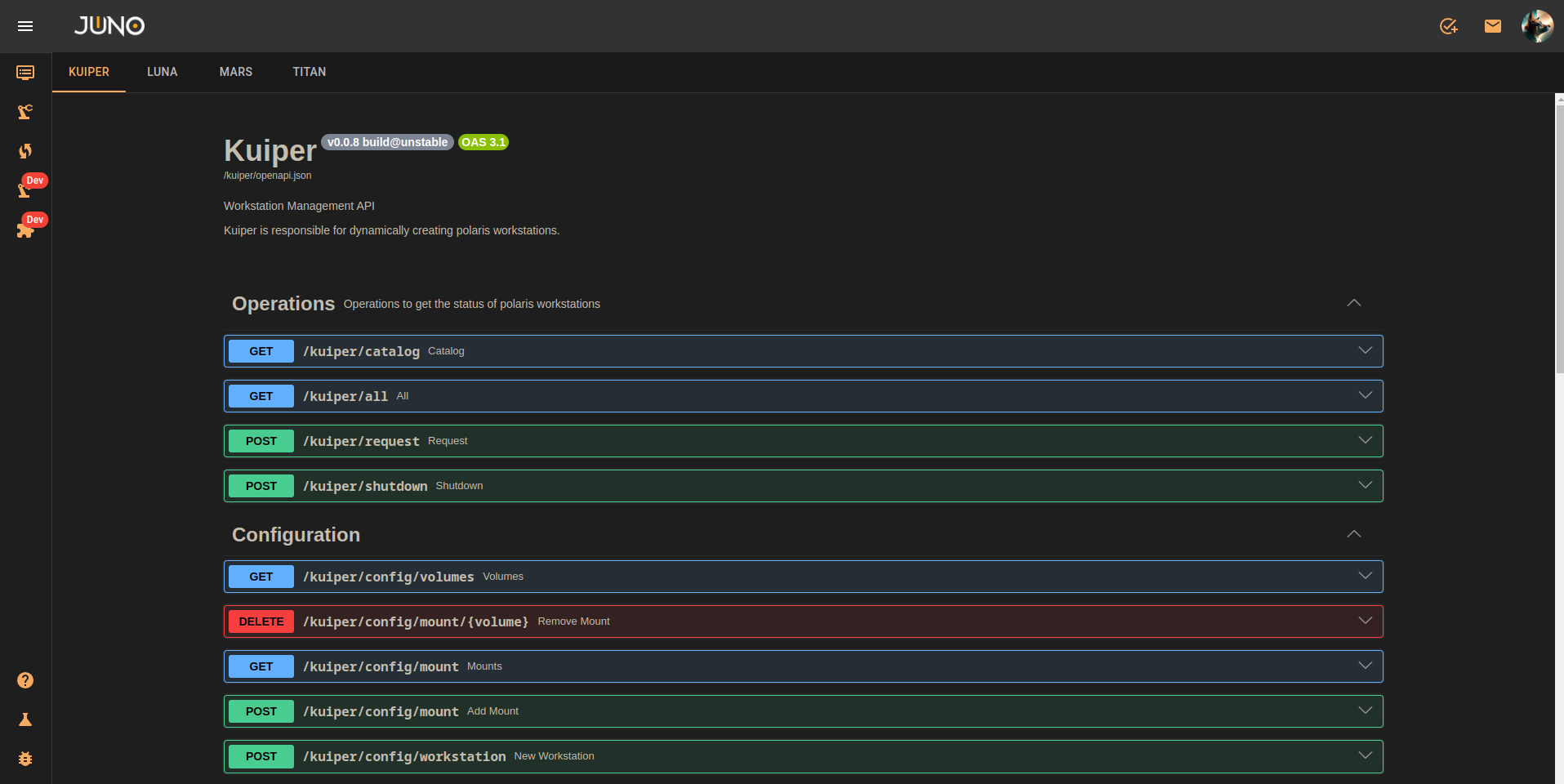Click the circular sync arrows sidebar icon
Image resolution: width=1564 pixels, height=784 pixels.
(25, 151)
